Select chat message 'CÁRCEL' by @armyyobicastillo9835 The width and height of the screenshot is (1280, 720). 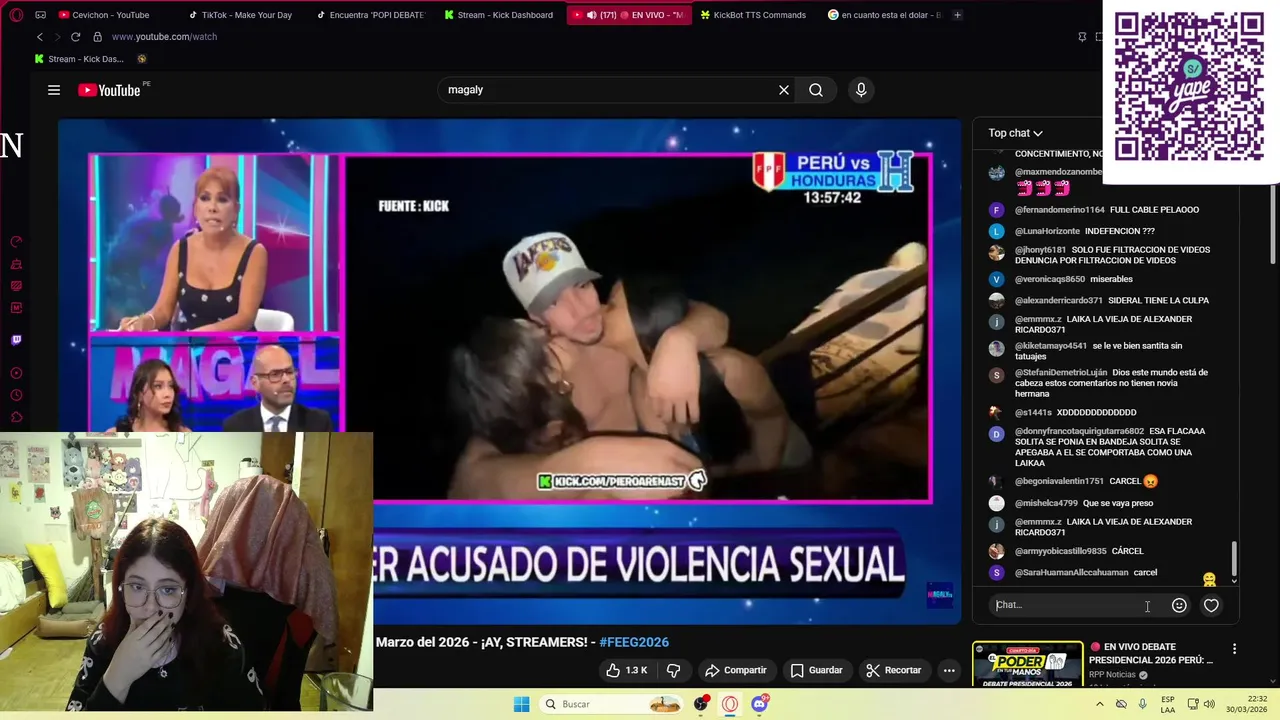(1127, 551)
